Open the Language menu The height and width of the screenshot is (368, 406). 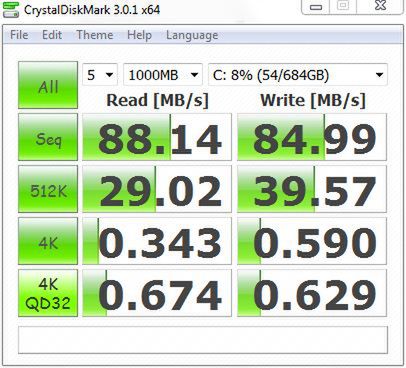pos(192,35)
